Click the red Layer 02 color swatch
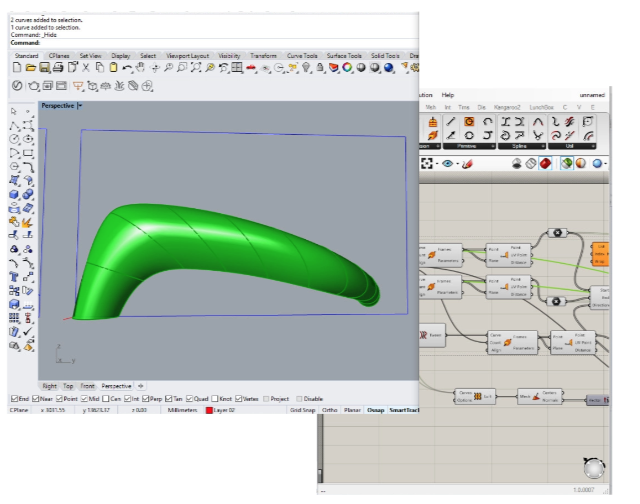640x504 pixels. coord(209,410)
